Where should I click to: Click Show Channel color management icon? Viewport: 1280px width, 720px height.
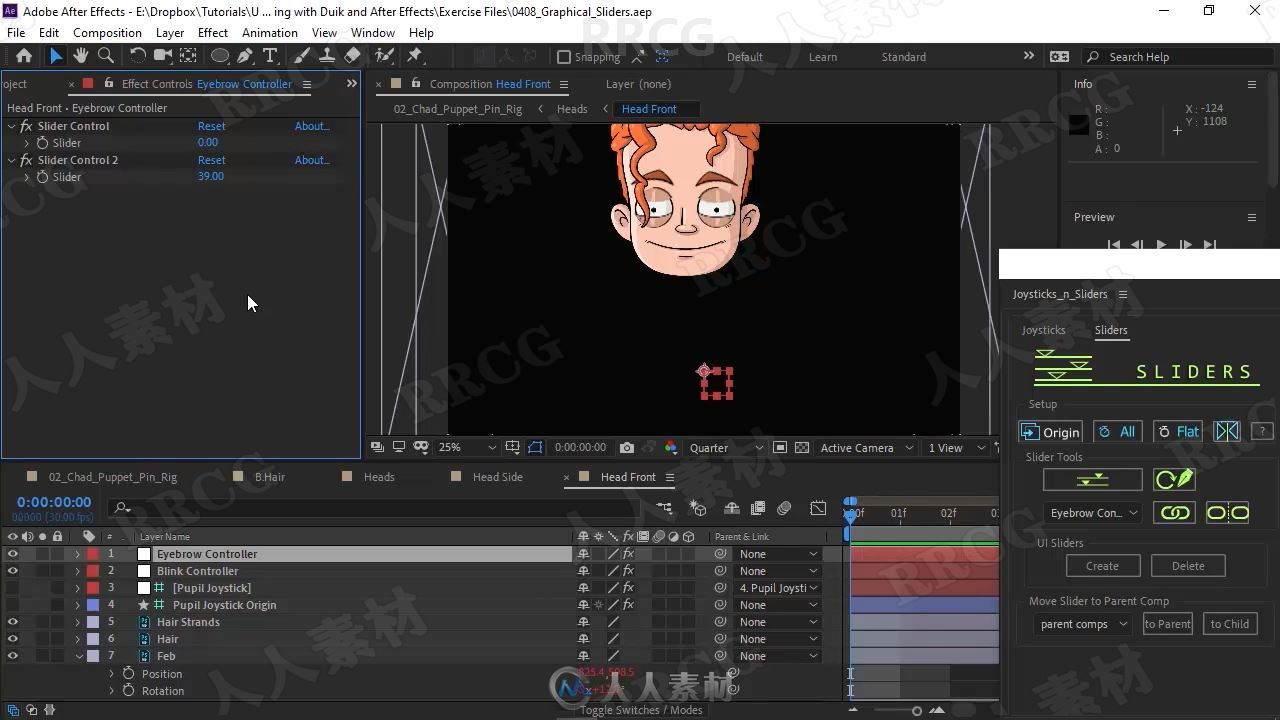coord(670,448)
